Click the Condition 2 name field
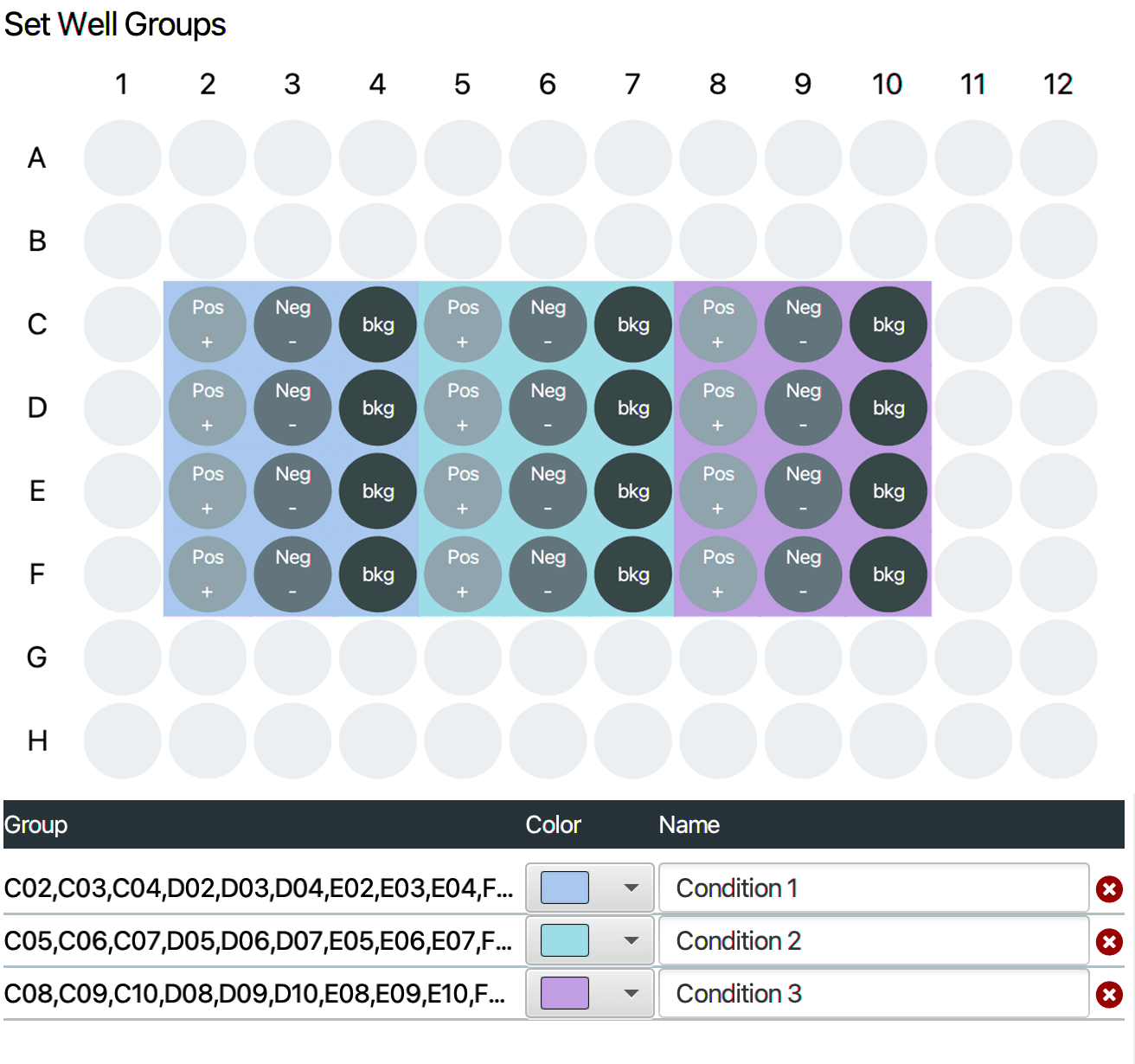 pyautogui.click(x=873, y=941)
